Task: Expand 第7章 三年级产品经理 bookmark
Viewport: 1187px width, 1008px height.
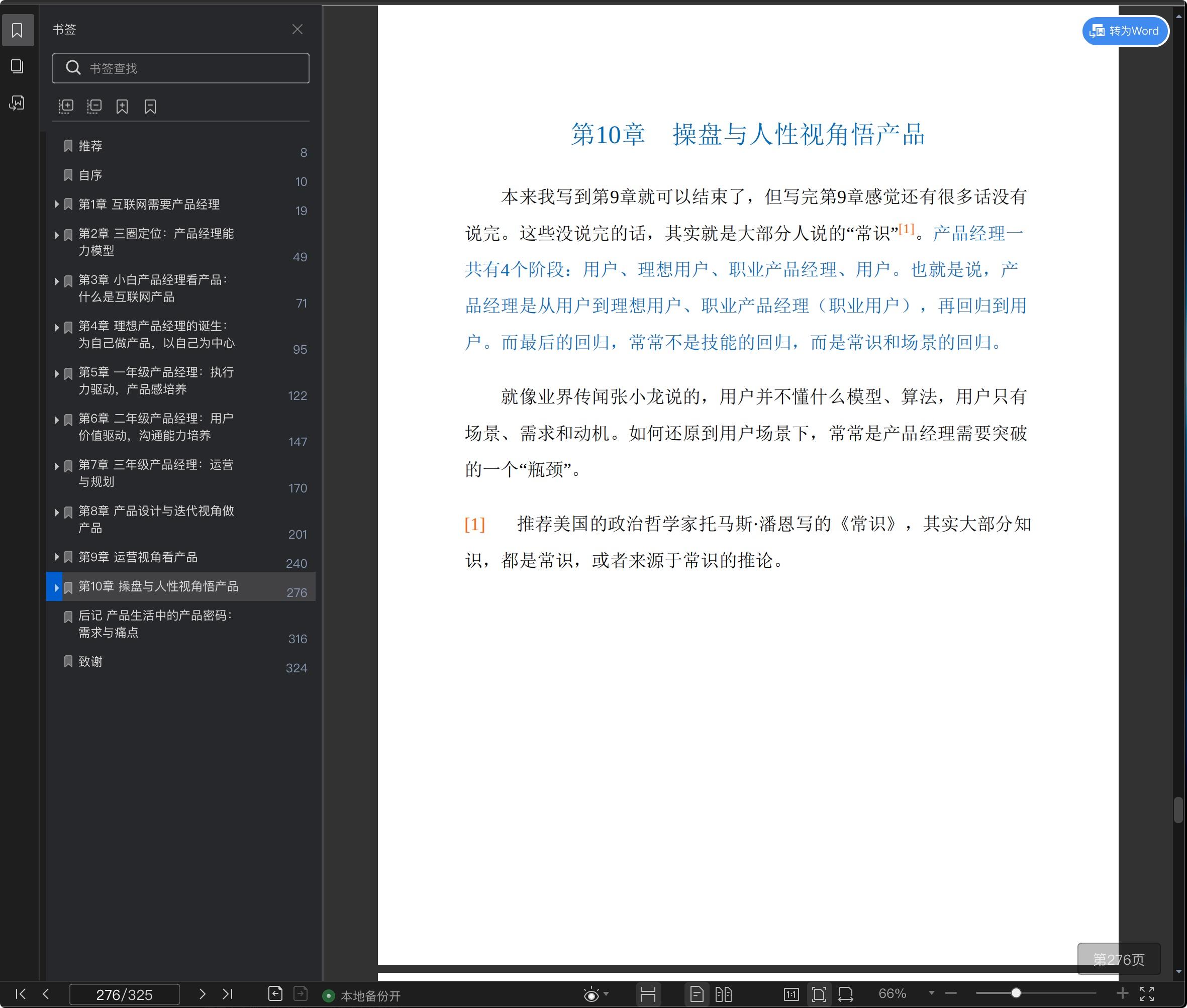Action: [x=57, y=466]
